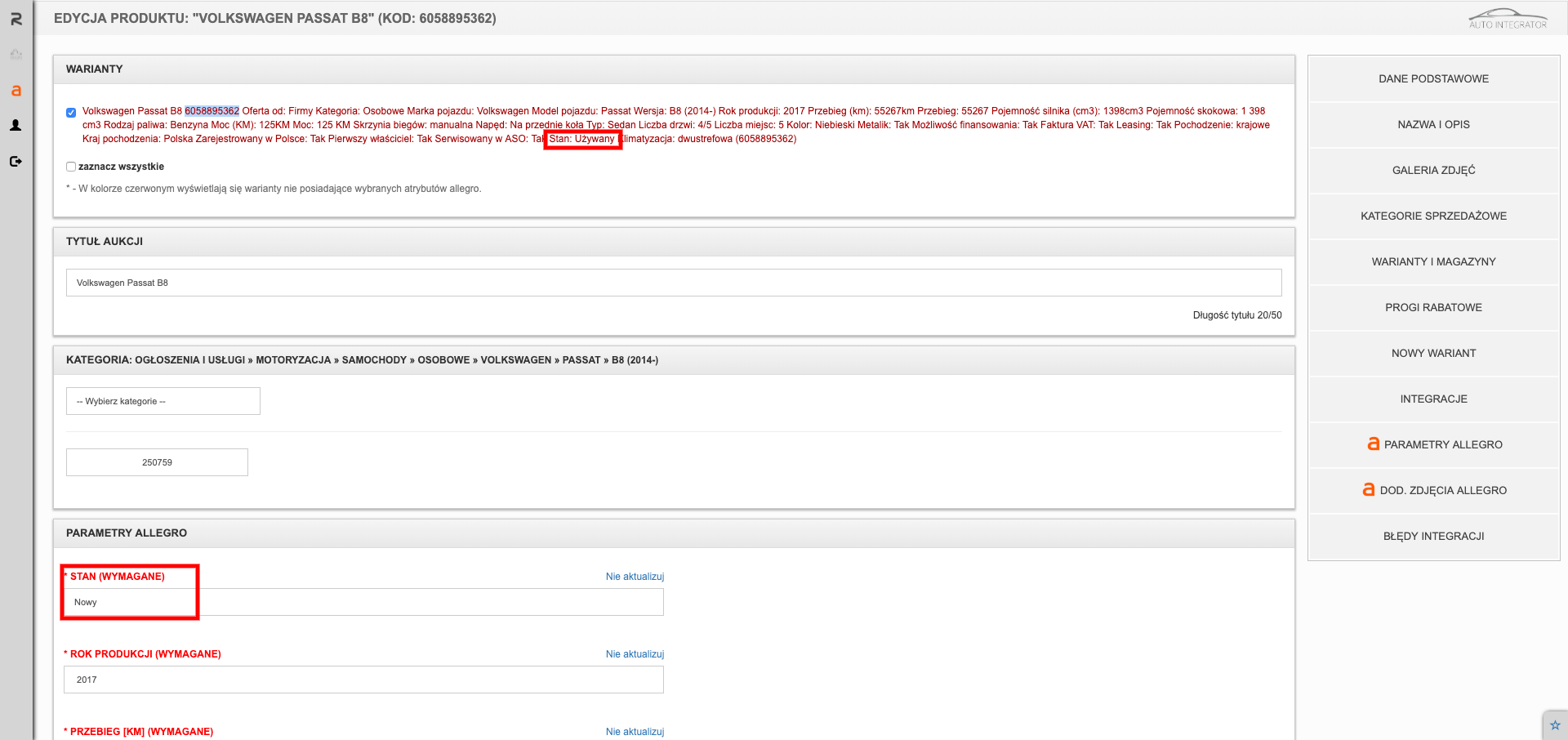
Task: Click the R logo in the sidebar
Action: pos(16,19)
